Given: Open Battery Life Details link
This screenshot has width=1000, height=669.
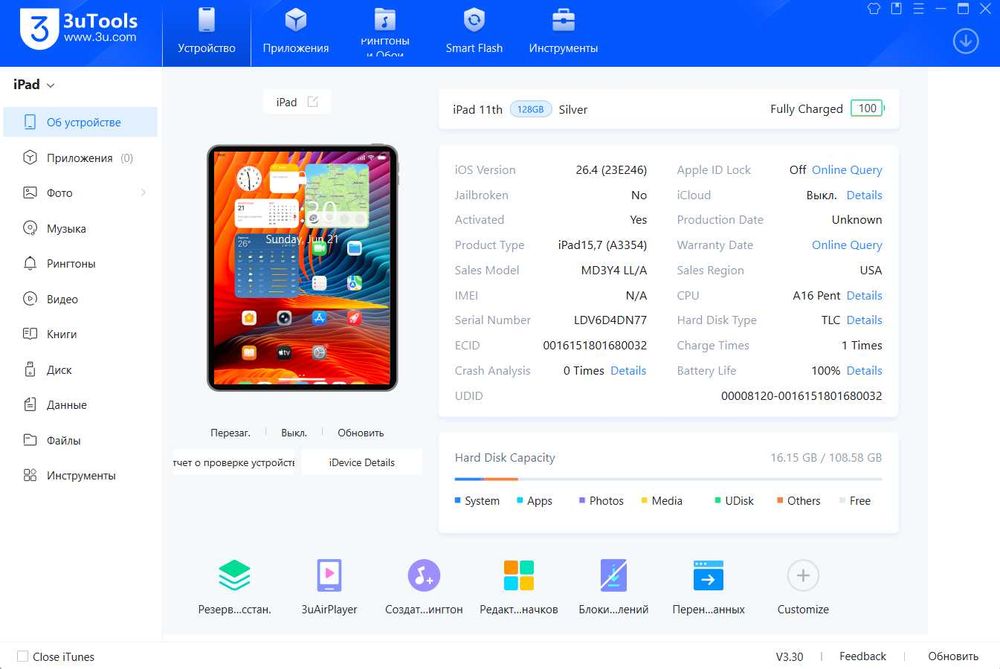Looking at the screenshot, I should point(864,371).
